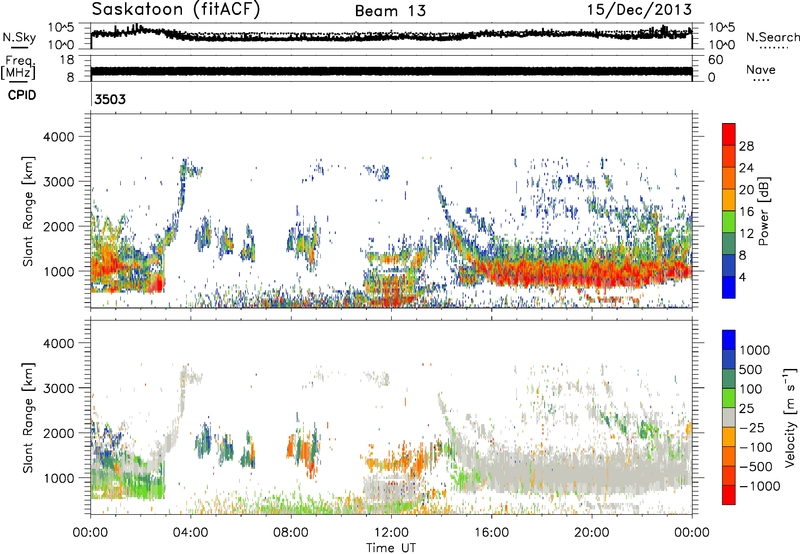
Task: Click the "-25" tick on velocity colorbar
Action: click(x=753, y=427)
